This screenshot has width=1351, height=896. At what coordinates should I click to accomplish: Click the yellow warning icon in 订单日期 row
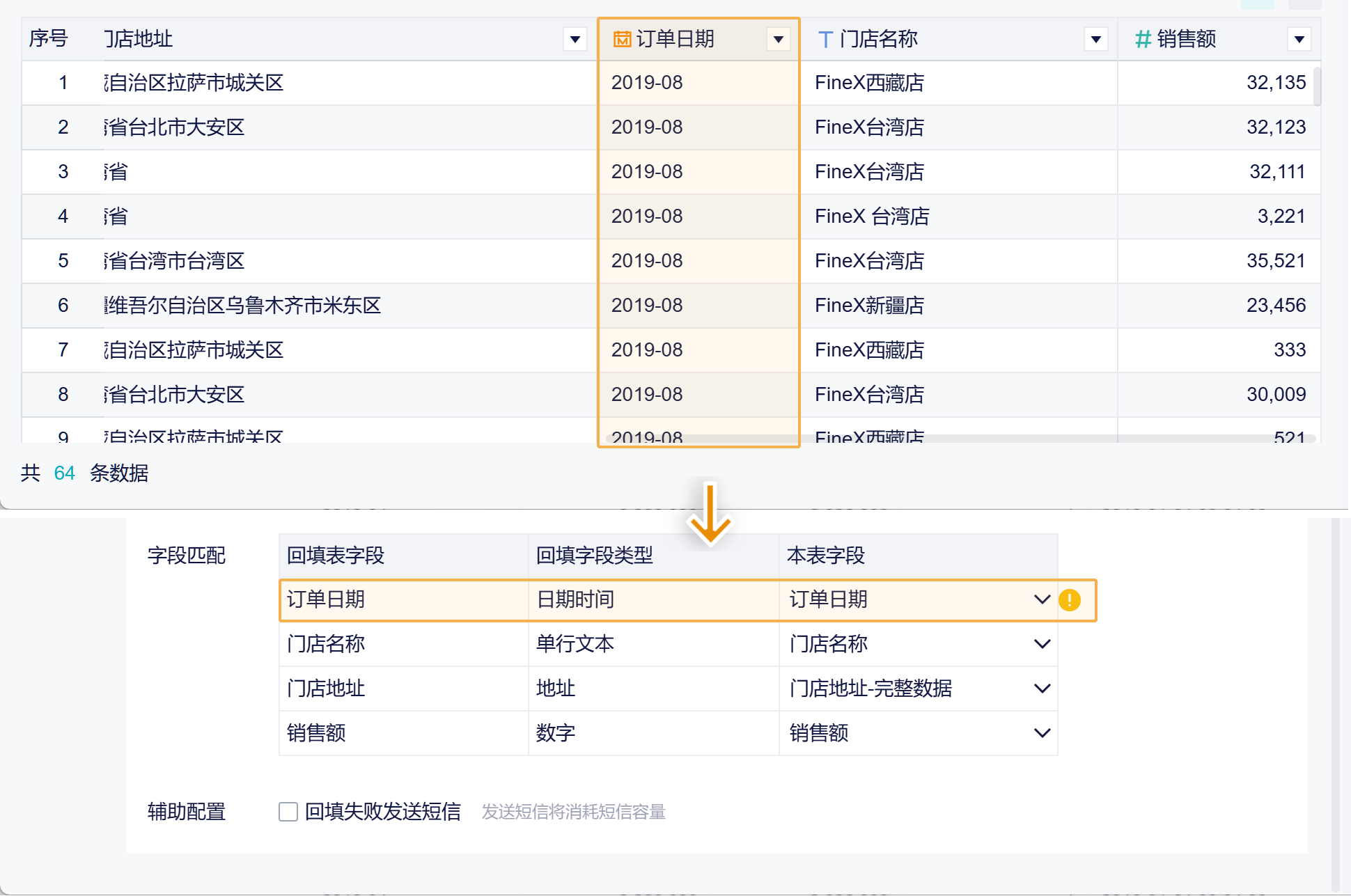[1070, 600]
